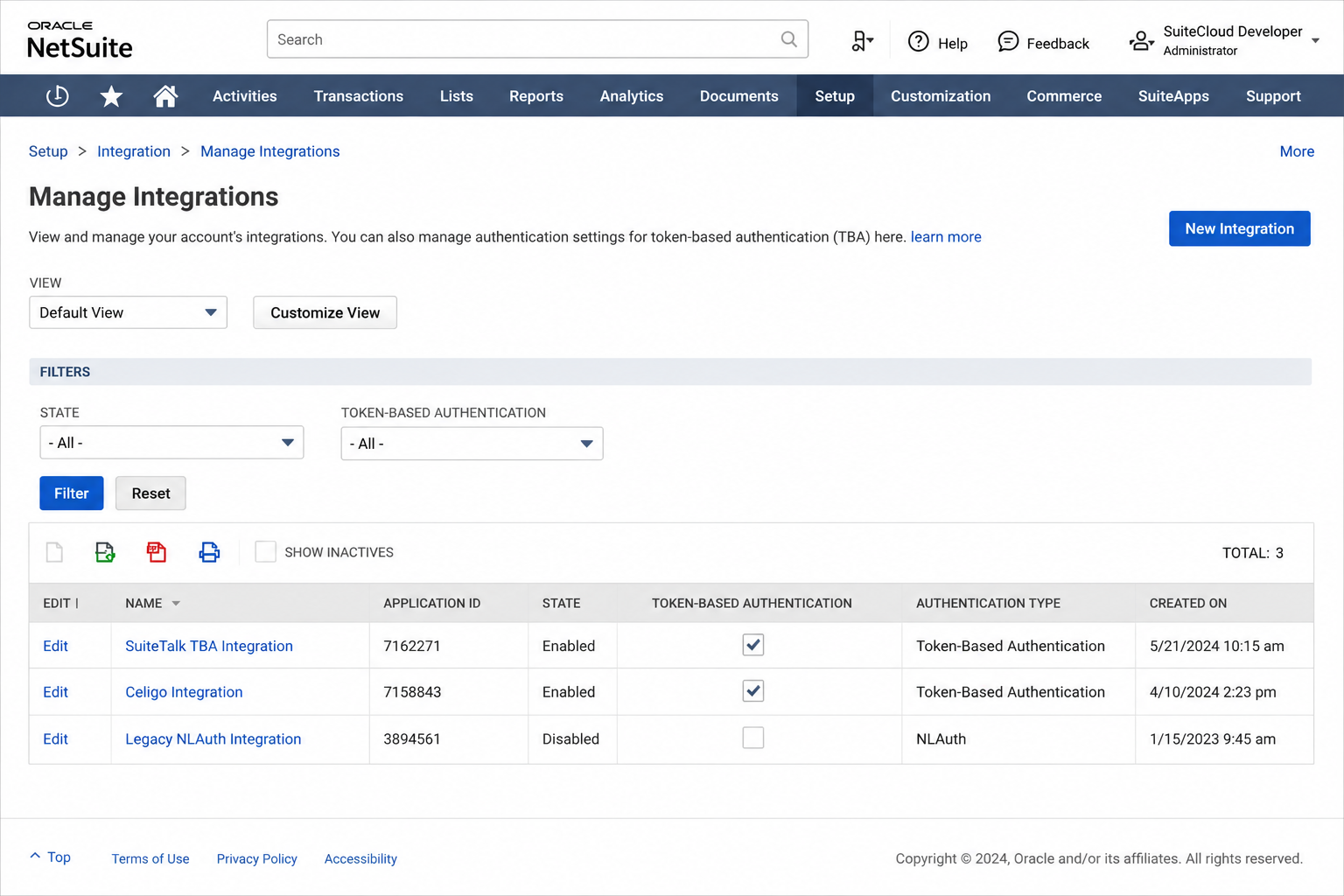Print the integrations list
This screenshot has height=896, width=1344.
point(209,552)
